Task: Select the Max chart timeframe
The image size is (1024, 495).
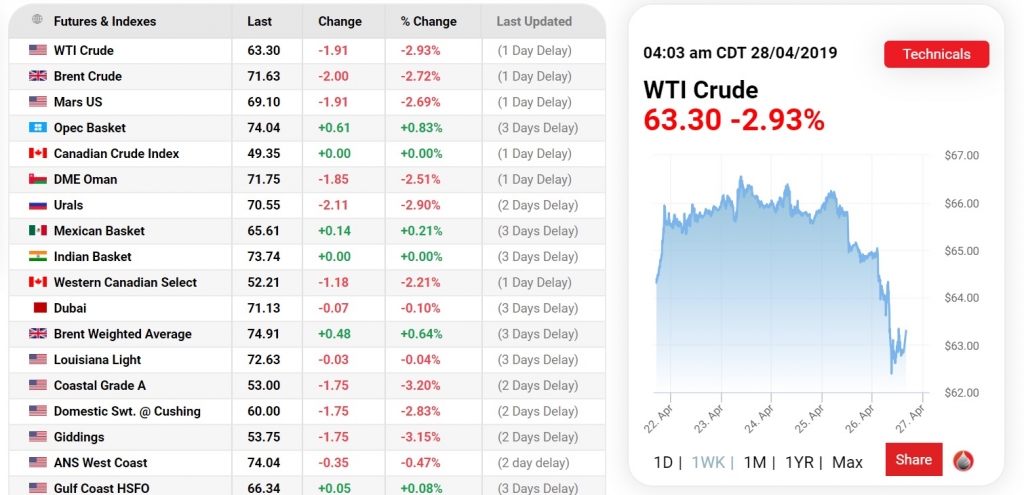Action: [847, 462]
